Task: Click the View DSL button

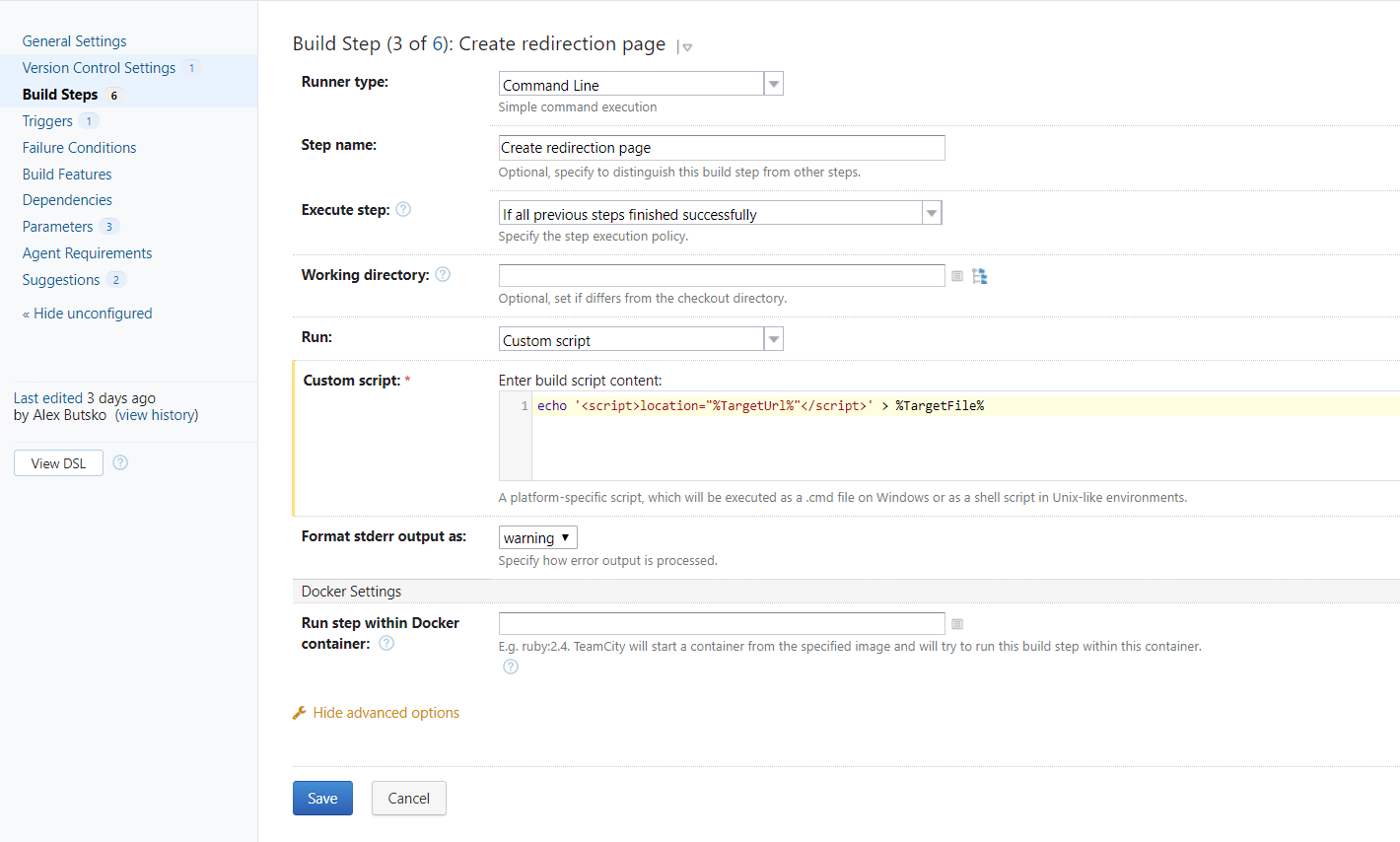Action: coord(58,463)
